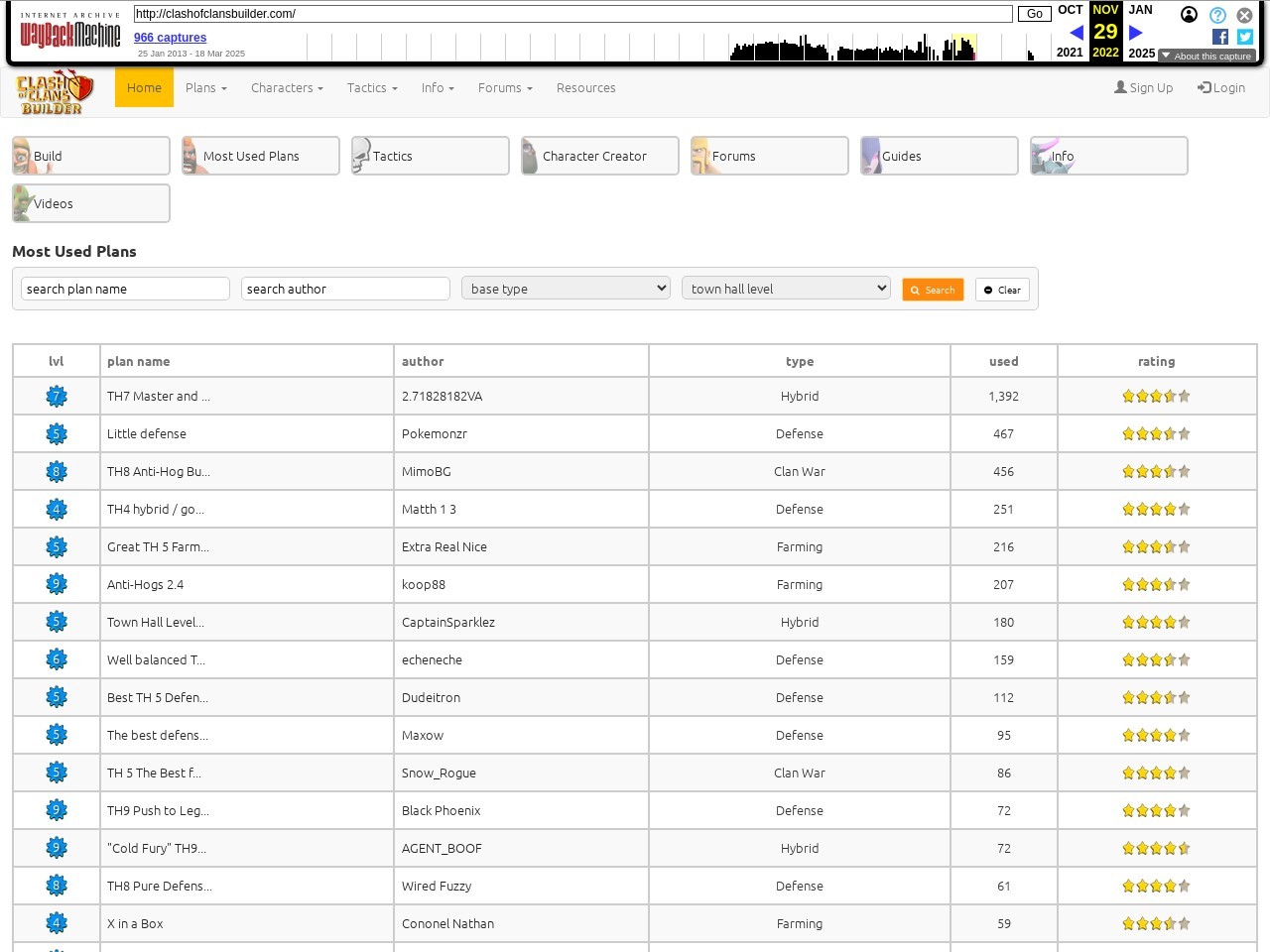Focus the search plan name field
The width and height of the screenshot is (1270, 952).
(x=125, y=289)
